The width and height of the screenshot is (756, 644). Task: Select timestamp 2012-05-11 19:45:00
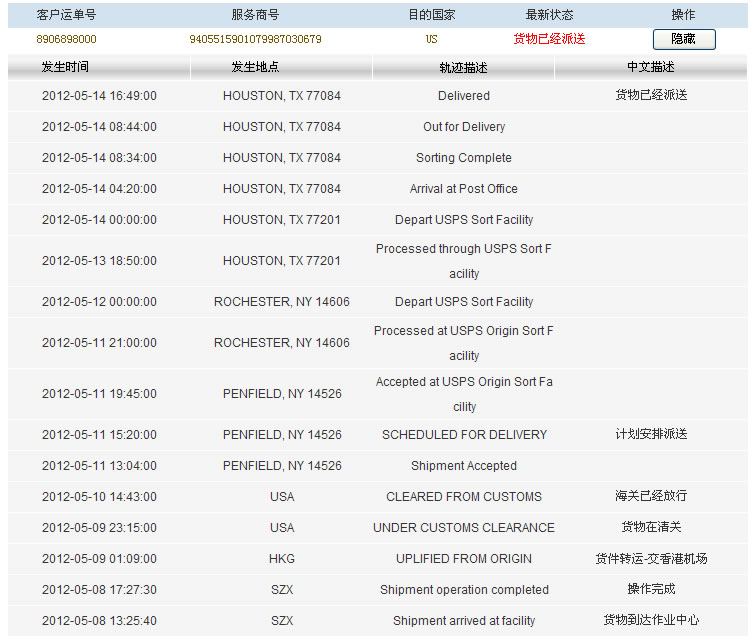[99, 394]
